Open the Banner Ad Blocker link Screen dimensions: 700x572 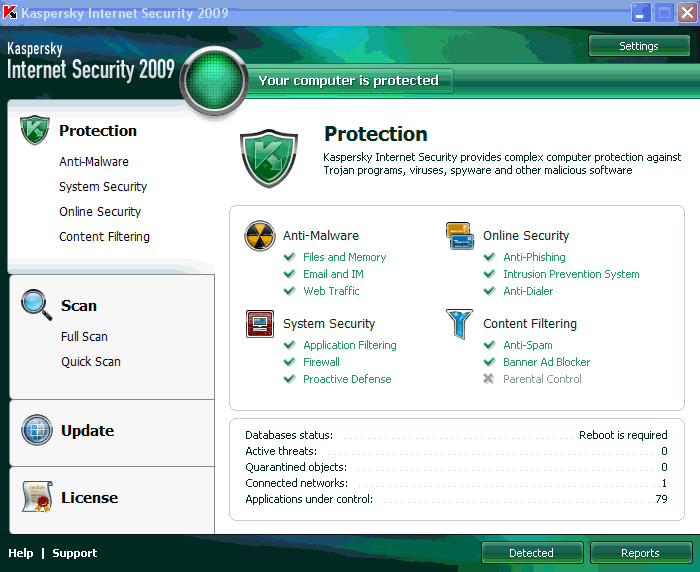pos(547,362)
